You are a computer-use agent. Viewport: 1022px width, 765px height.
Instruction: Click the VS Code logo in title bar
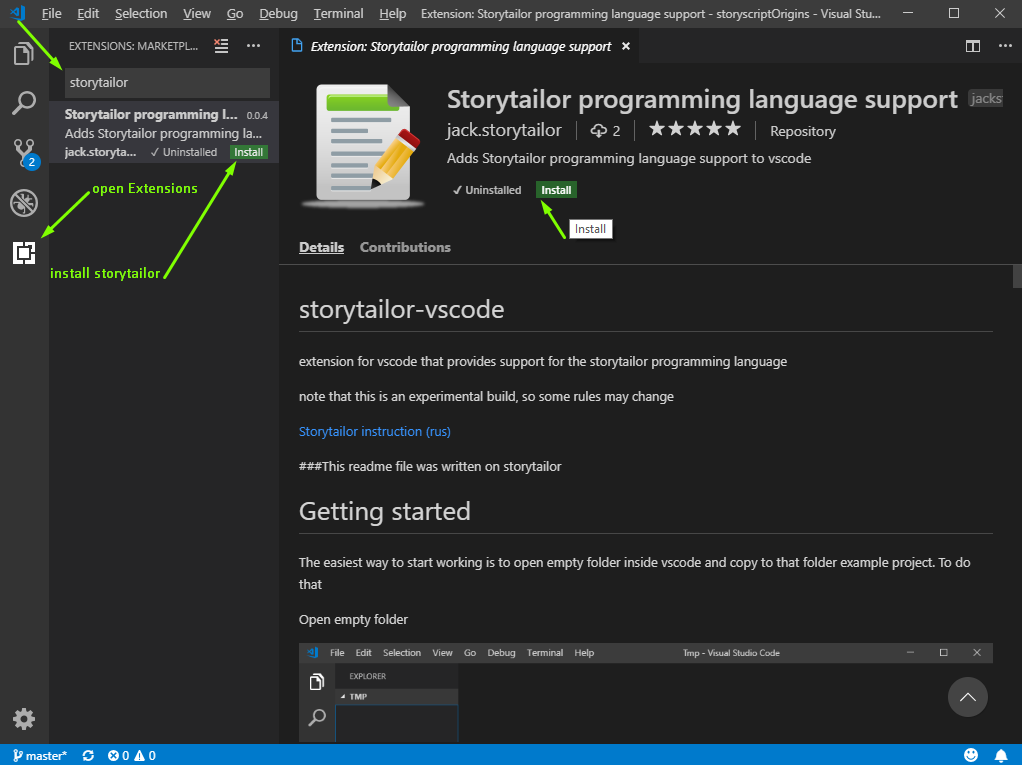pos(18,13)
